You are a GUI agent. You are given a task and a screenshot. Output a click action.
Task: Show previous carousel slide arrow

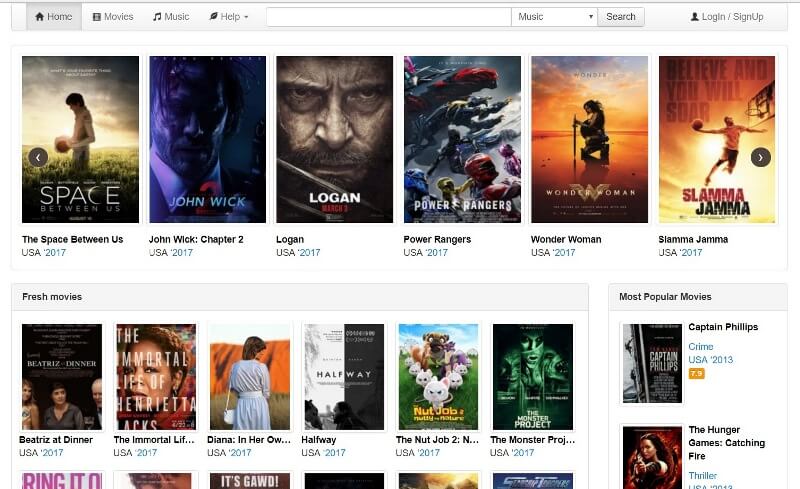pos(38,157)
